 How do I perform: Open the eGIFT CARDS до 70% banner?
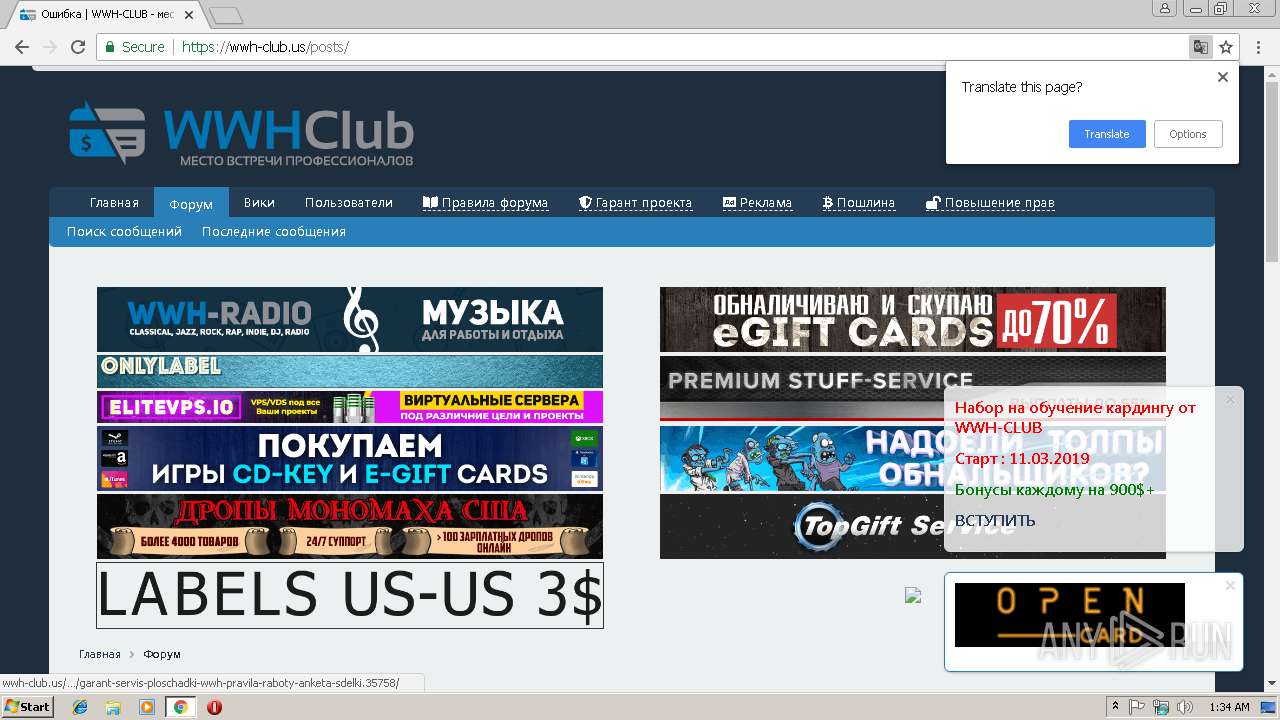click(912, 319)
